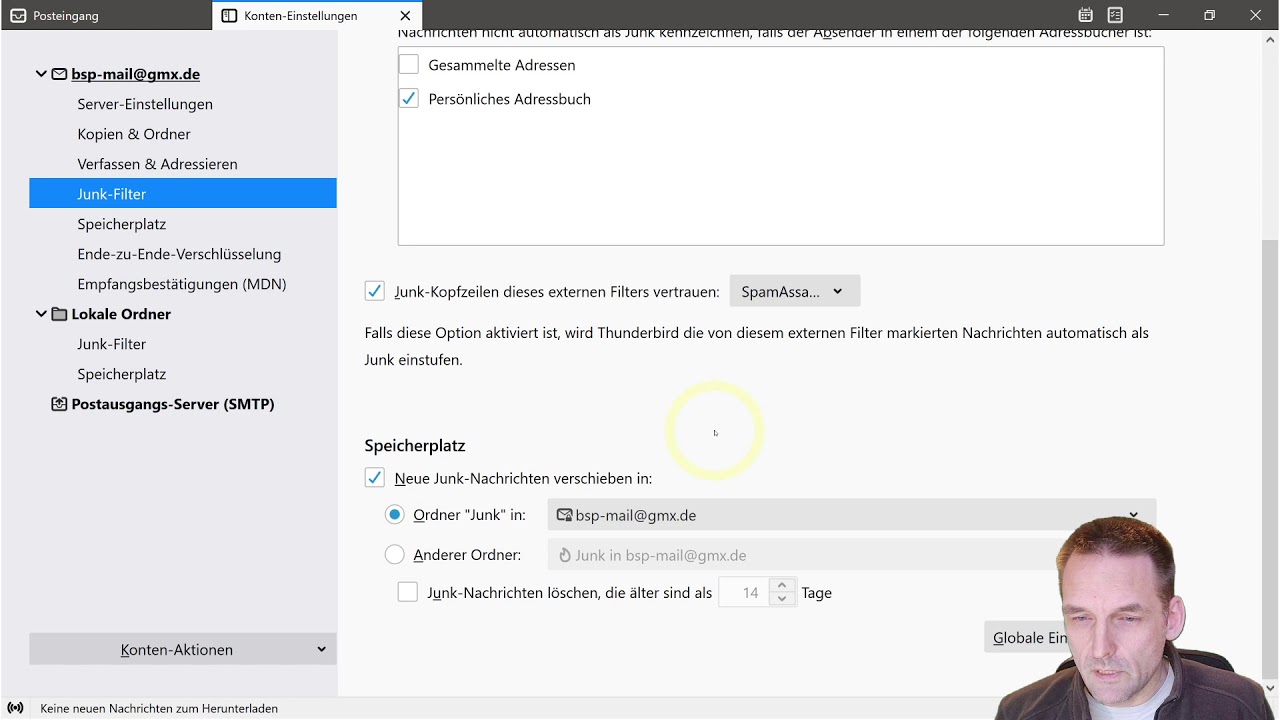Screen dimensions: 1280x720
Task: Click the mail icon in Ordner Junk dropdown
Action: 564,515
